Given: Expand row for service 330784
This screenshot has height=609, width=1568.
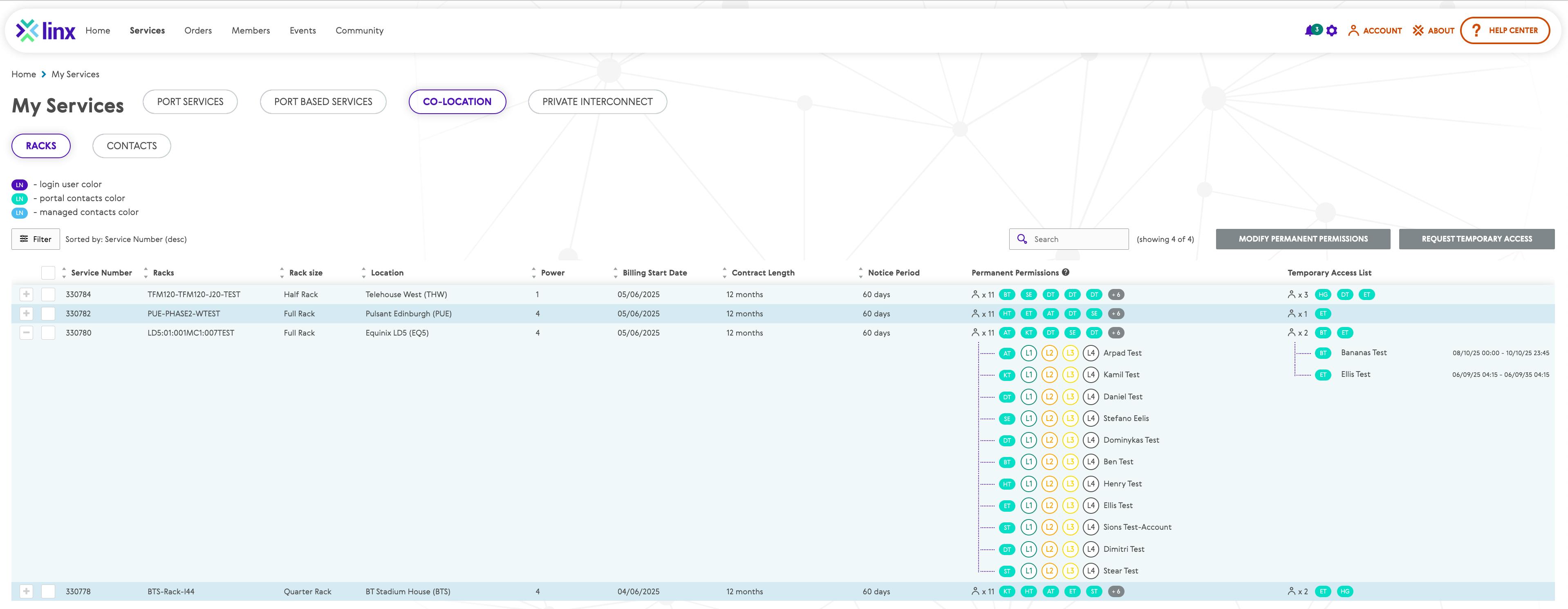Looking at the screenshot, I should tap(26, 294).
